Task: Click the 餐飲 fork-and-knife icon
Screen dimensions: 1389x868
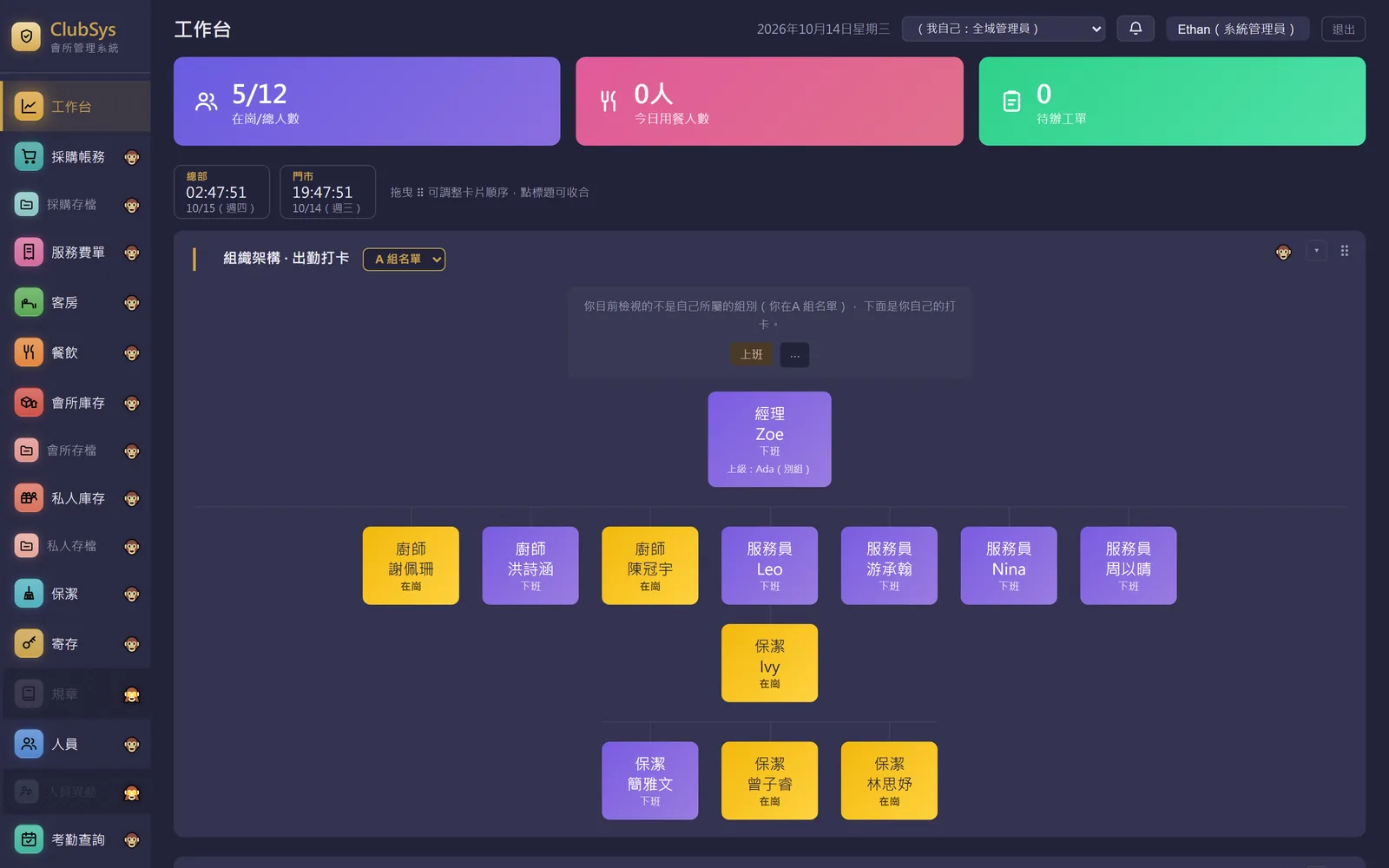Action: click(x=29, y=352)
